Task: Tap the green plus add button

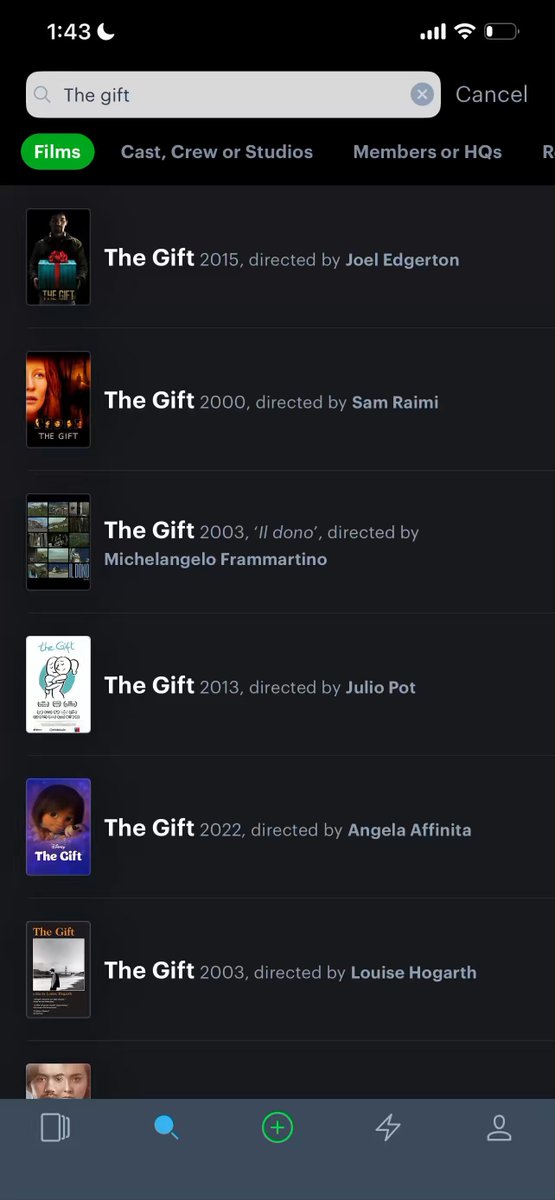Action: coord(277,1128)
